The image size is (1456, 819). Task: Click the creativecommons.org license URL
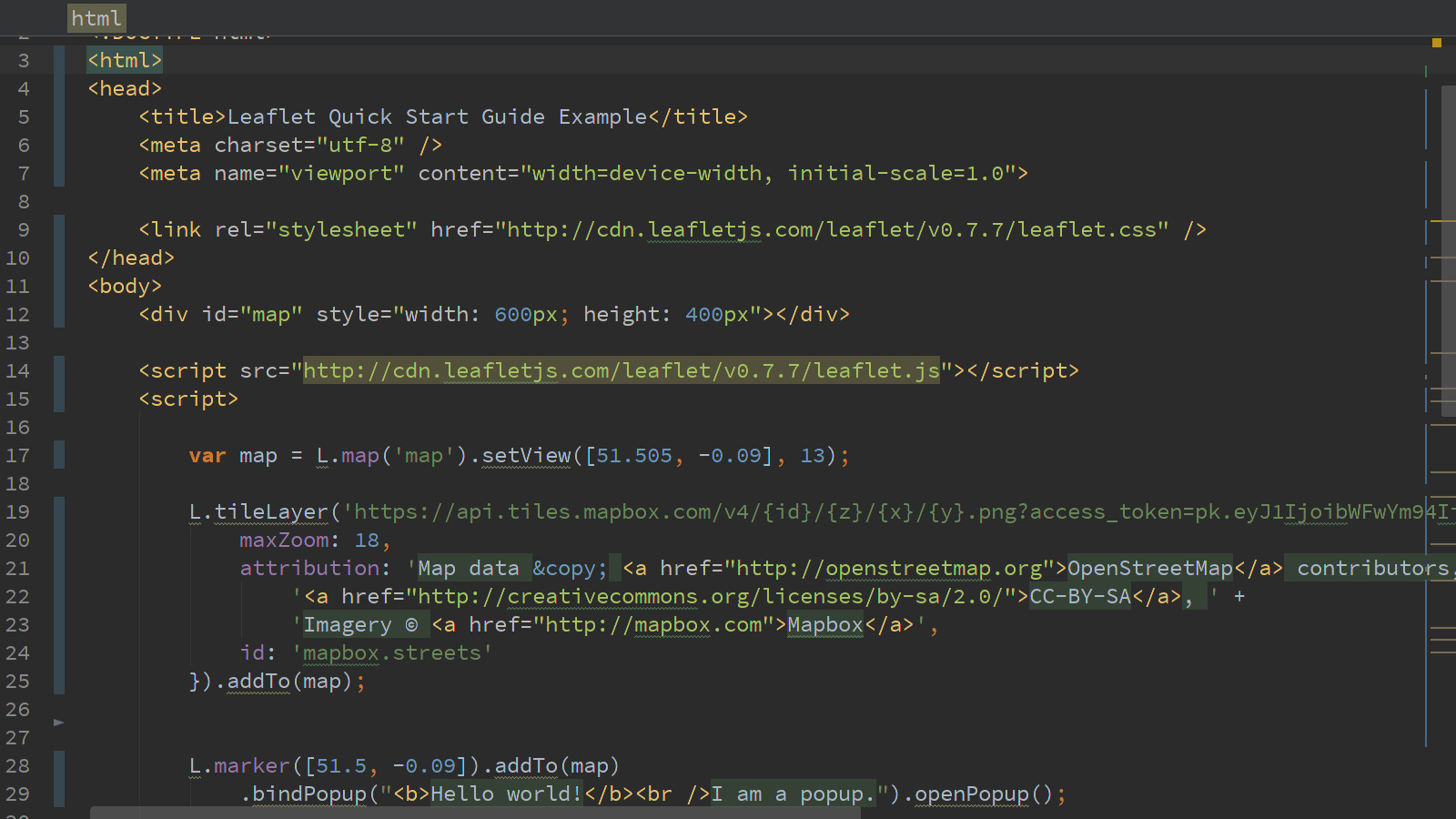click(x=711, y=596)
